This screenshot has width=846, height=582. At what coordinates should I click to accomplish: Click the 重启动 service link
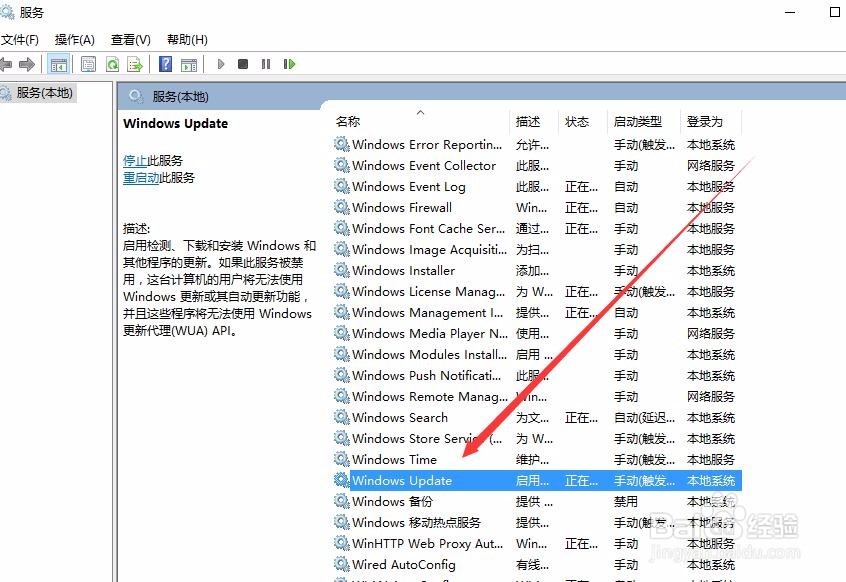141,177
